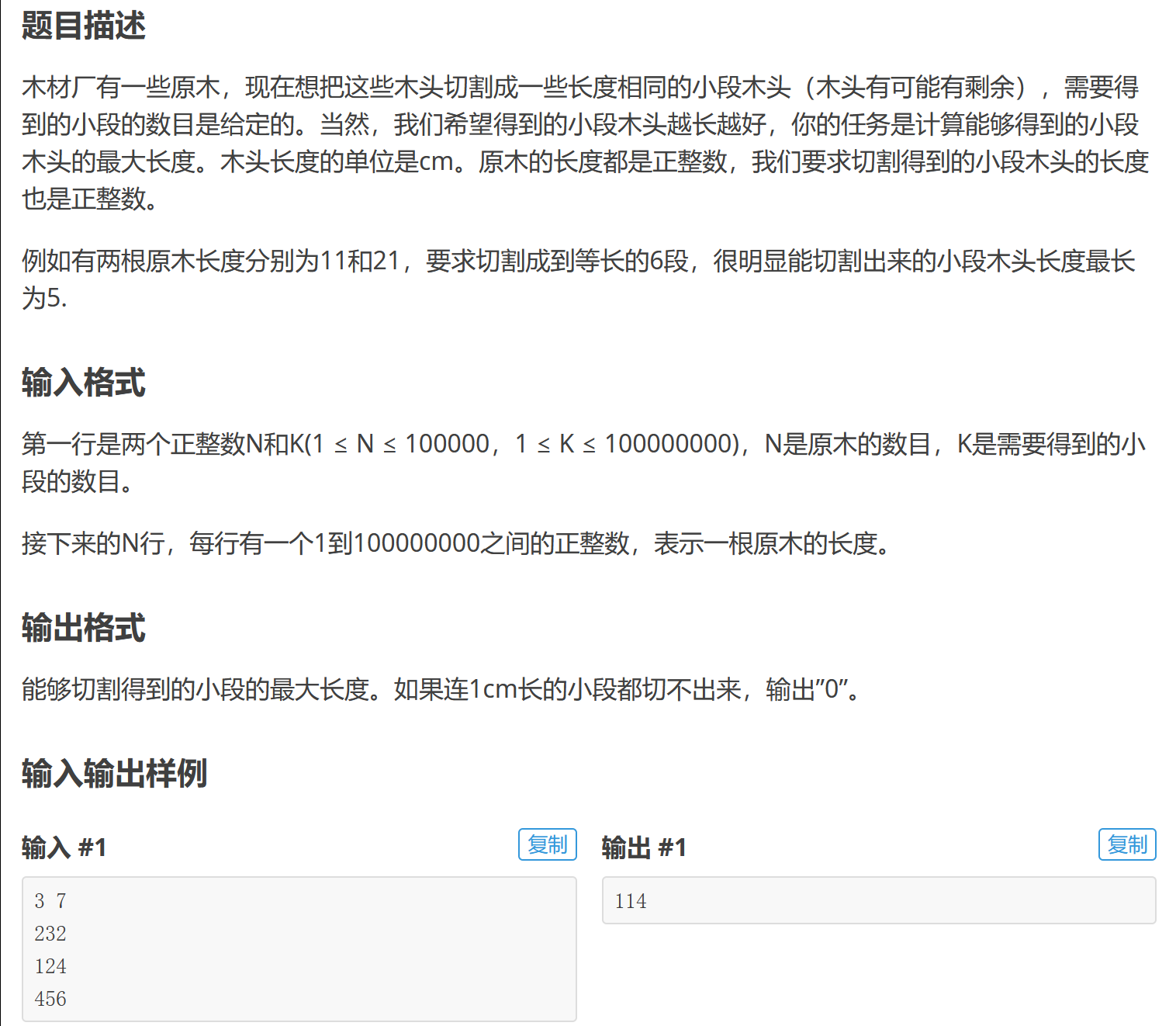Click the paragraph starting with 例如有两根原木
The width and height of the screenshot is (1176, 1026).
tap(579, 279)
